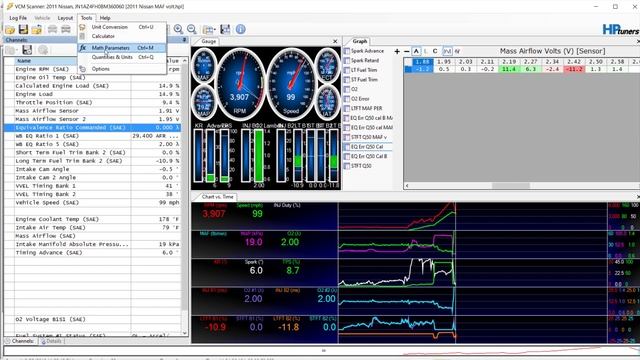The height and width of the screenshot is (360, 640).
Task: Click the 11.4 green cell in graph table
Action: [509, 69]
